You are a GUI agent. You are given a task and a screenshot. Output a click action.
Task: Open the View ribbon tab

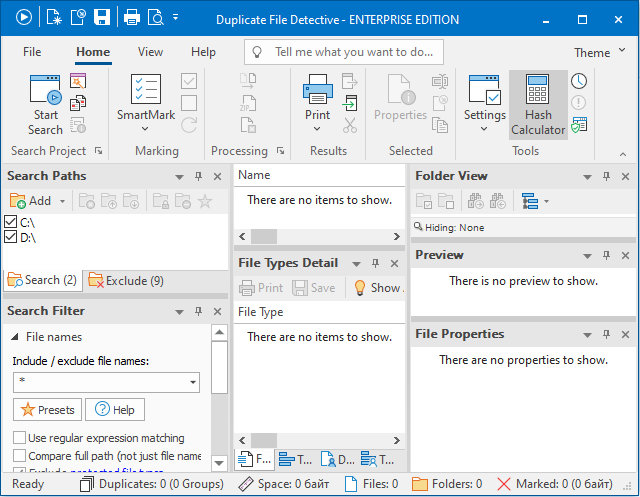[x=150, y=52]
